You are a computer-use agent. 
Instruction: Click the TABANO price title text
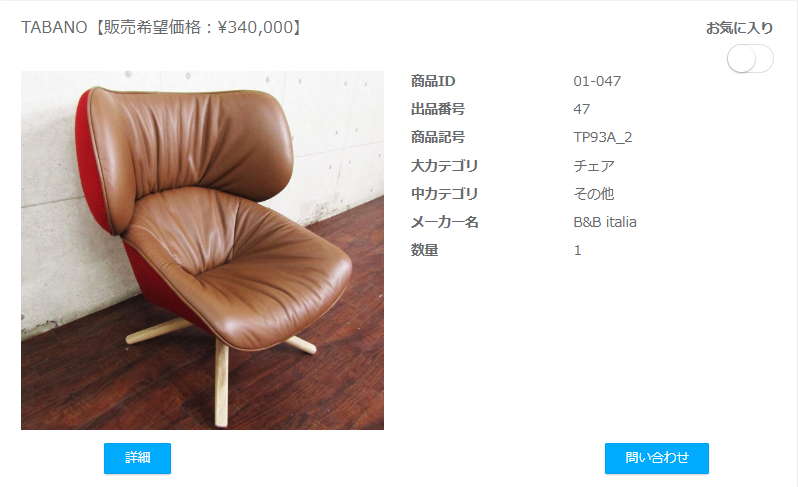[163, 27]
